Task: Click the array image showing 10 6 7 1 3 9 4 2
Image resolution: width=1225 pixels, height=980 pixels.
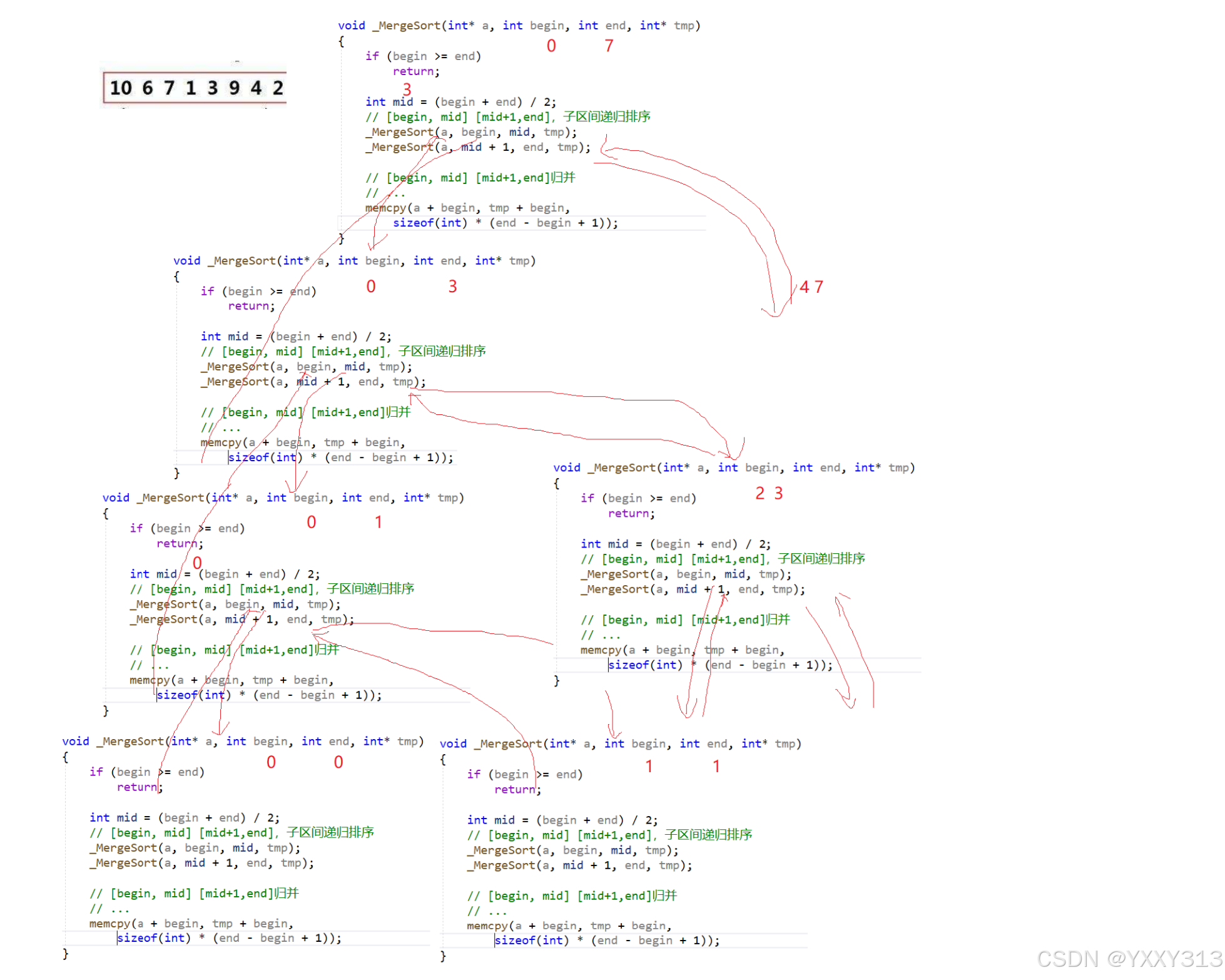Action: click(x=194, y=88)
